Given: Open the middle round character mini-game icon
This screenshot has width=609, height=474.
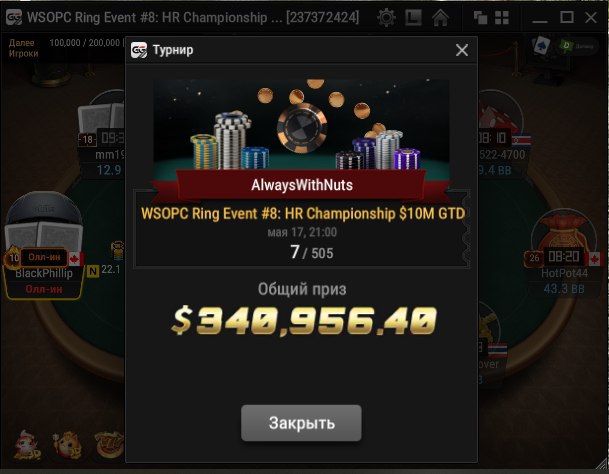Looking at the screenshot, I should coord(68,444).
